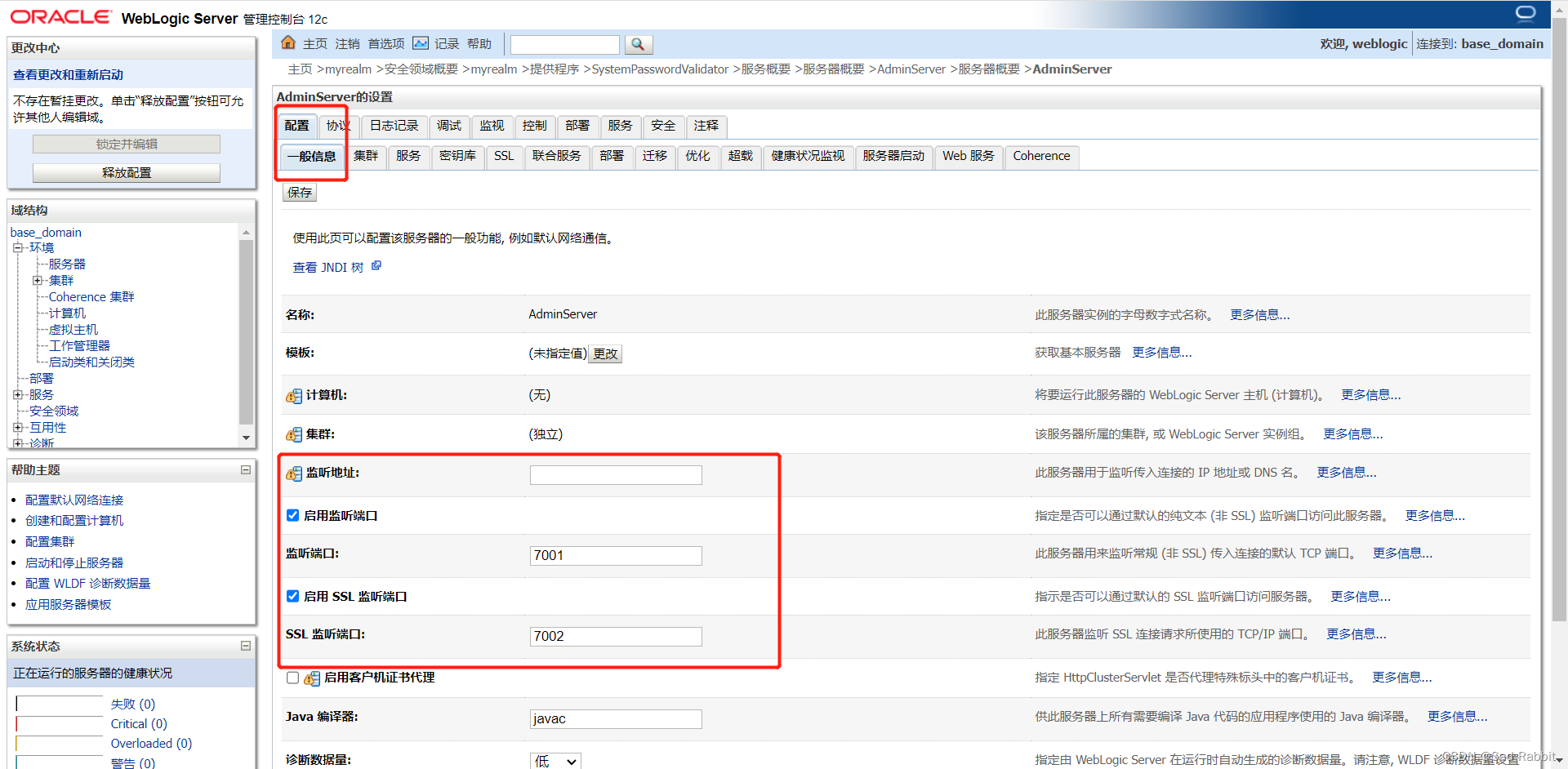
Task: Click the change-assistant icon beside 集群
Action: coord(293,434)
